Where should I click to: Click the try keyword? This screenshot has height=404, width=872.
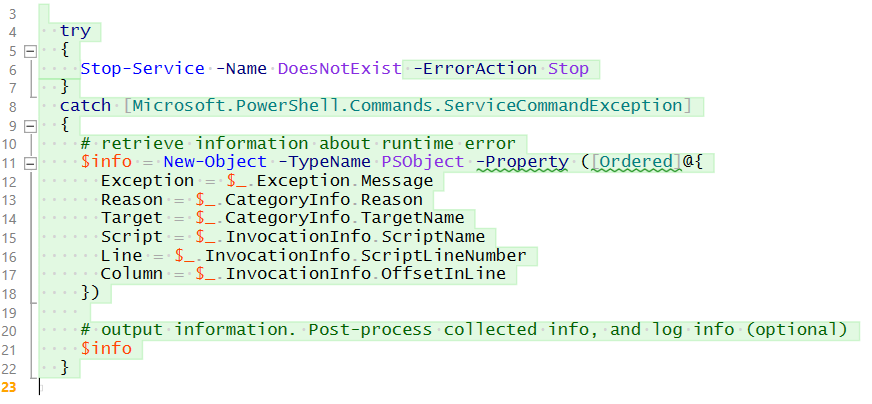click(x=75, y=31)
